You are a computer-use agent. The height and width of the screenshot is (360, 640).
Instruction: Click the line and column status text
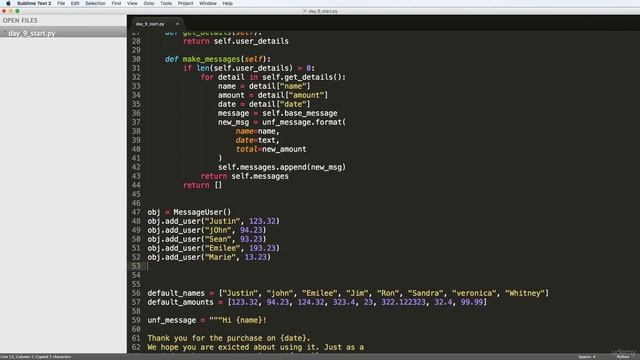[x=36, y=357]
